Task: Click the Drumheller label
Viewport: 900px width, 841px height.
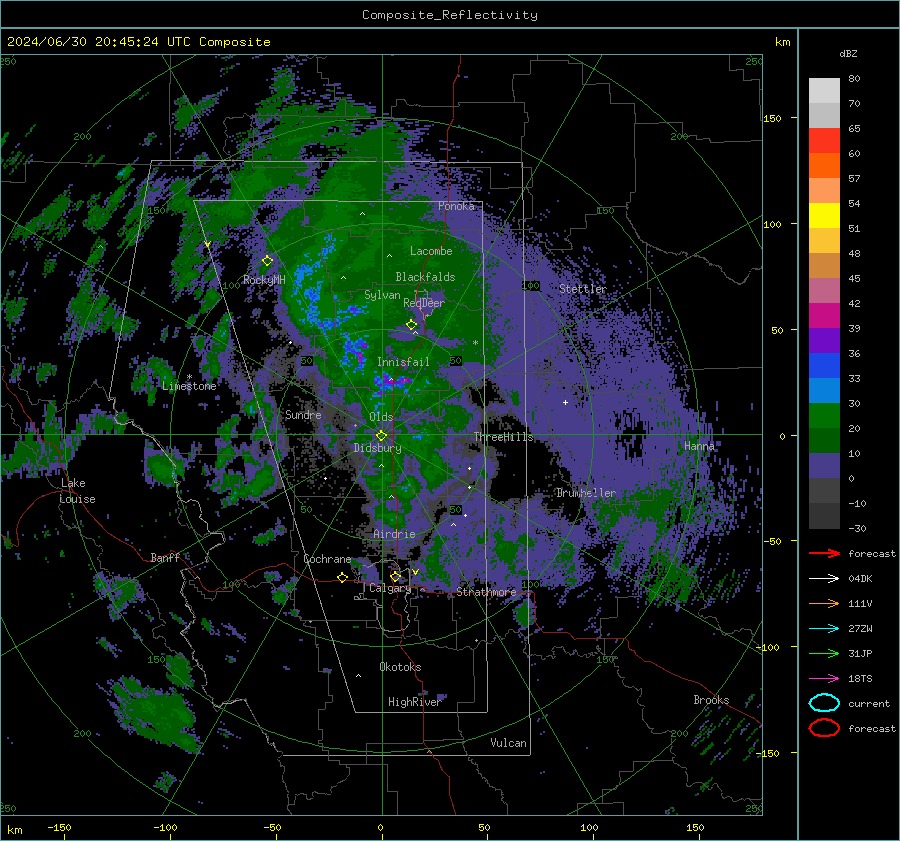Action: pos(586,493)
